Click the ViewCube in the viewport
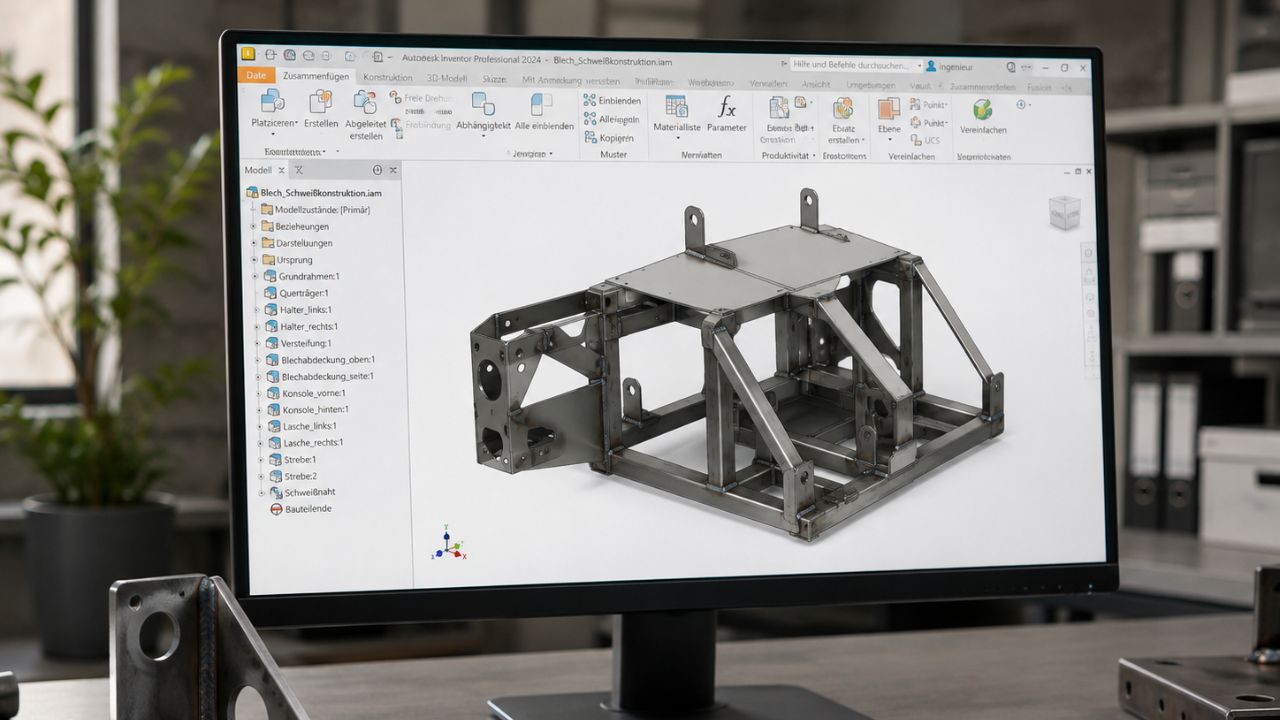Screen dimensions: 1280x720 [1064, 212]
